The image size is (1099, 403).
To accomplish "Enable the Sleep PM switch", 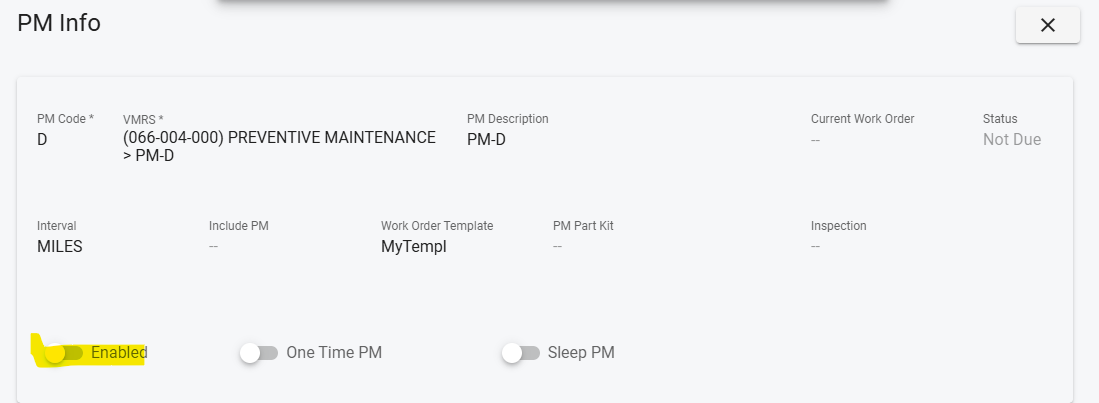I will click(x=521, y=353).
